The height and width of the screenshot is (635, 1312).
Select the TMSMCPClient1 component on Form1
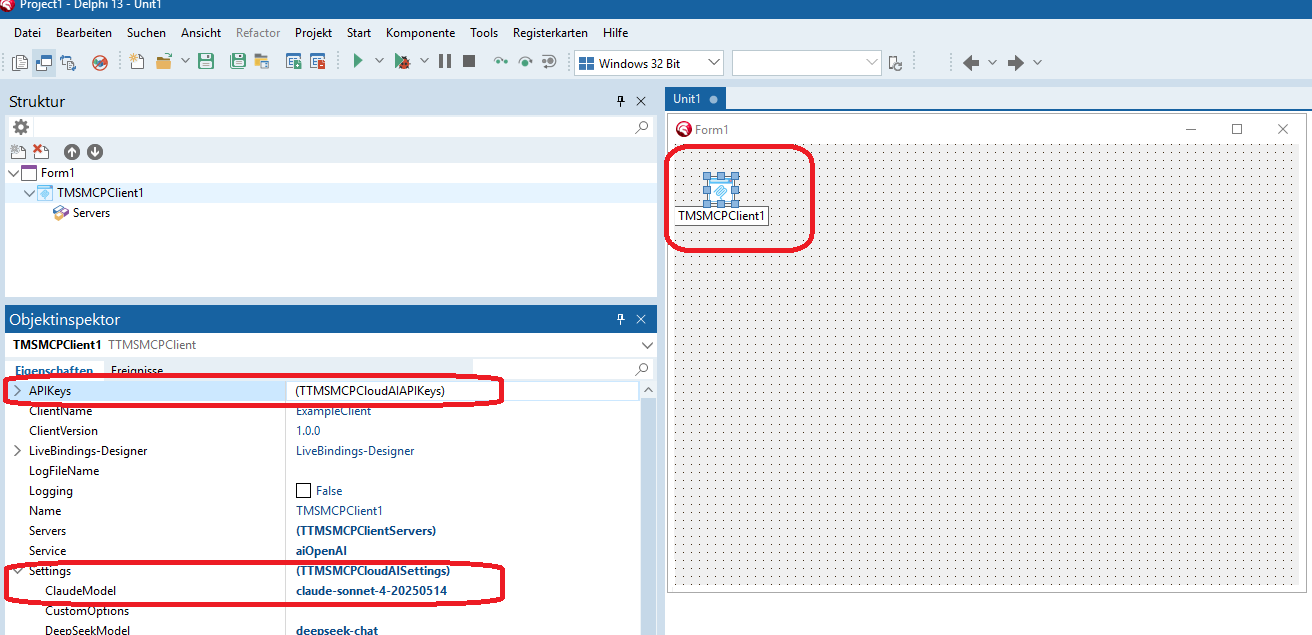point(722,188)
